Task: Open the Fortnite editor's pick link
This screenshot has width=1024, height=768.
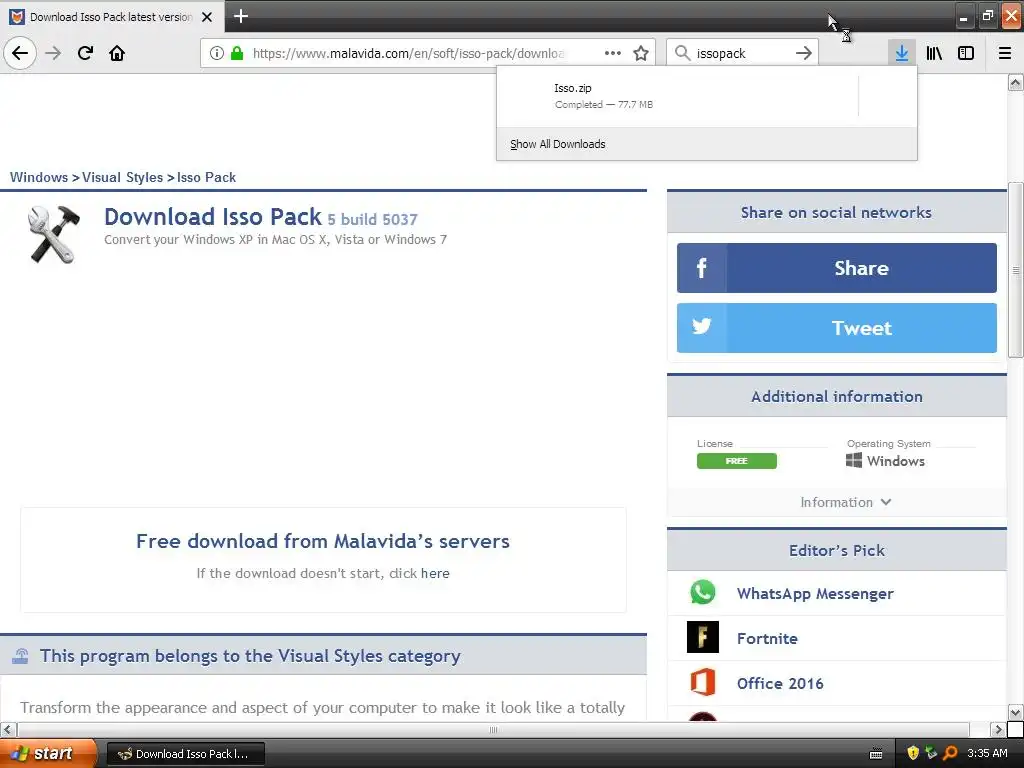Action: pos(767,639)
